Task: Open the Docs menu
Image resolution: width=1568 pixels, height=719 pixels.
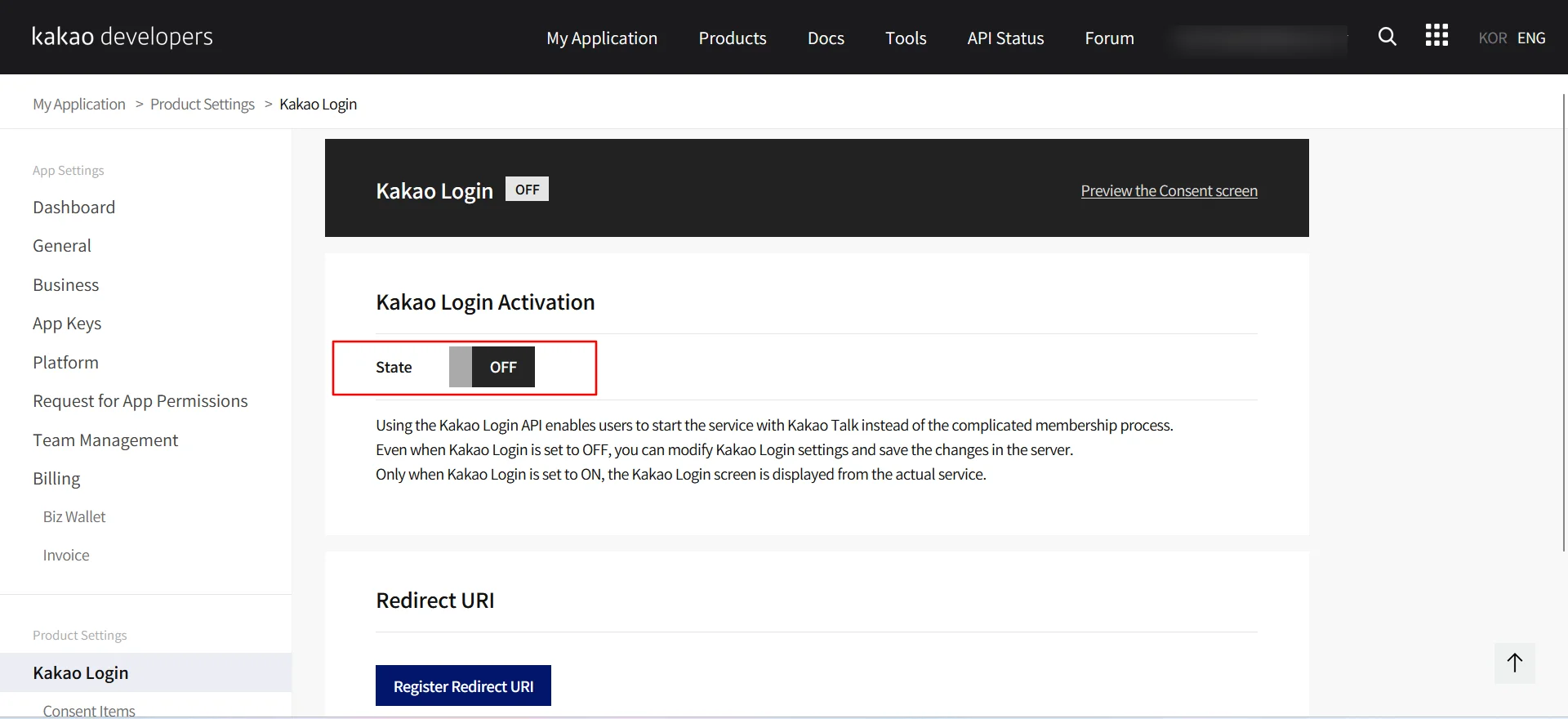Action: pyautogui.click(x=826, y=38)
